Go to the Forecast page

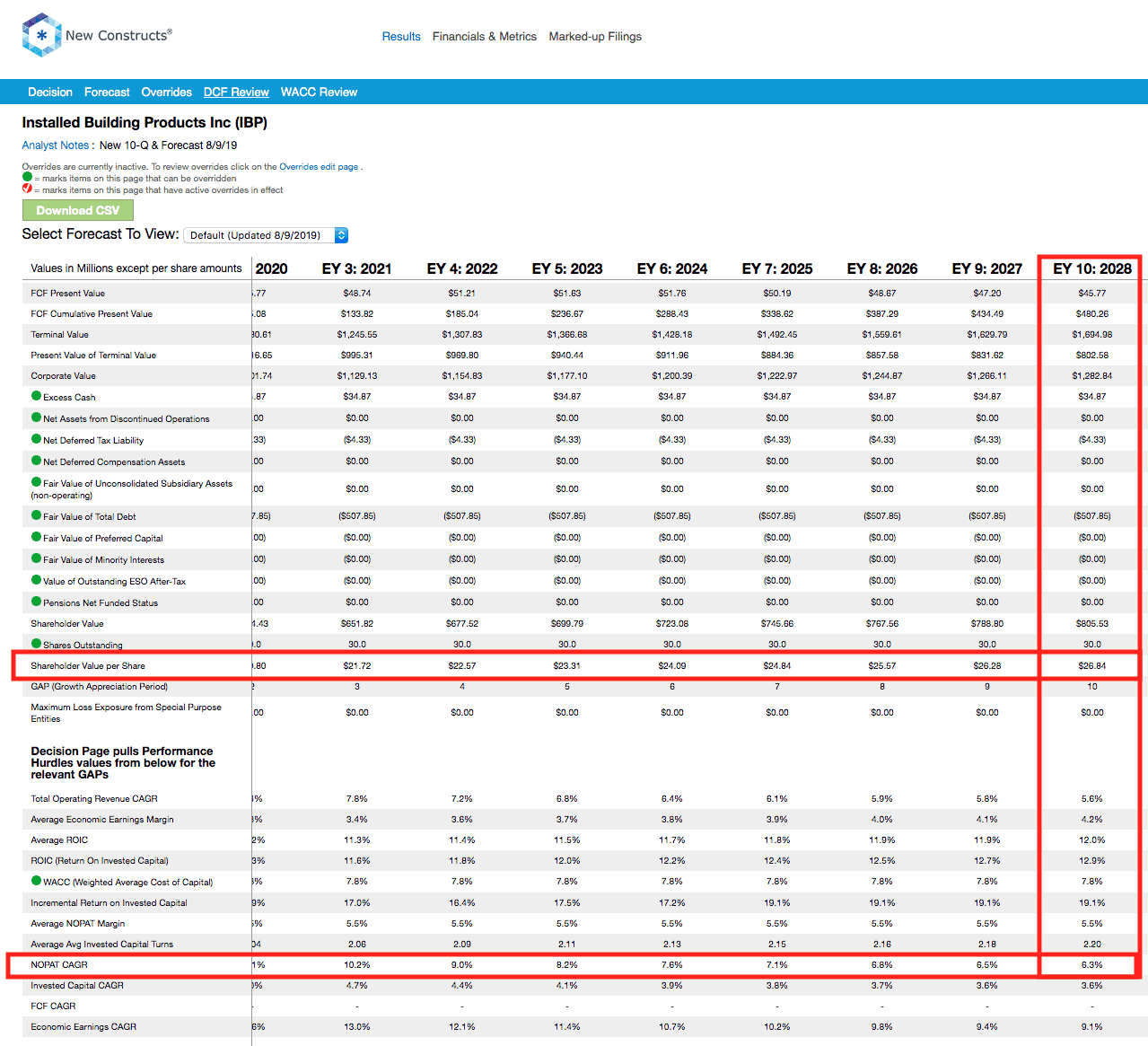click(107, 92)
